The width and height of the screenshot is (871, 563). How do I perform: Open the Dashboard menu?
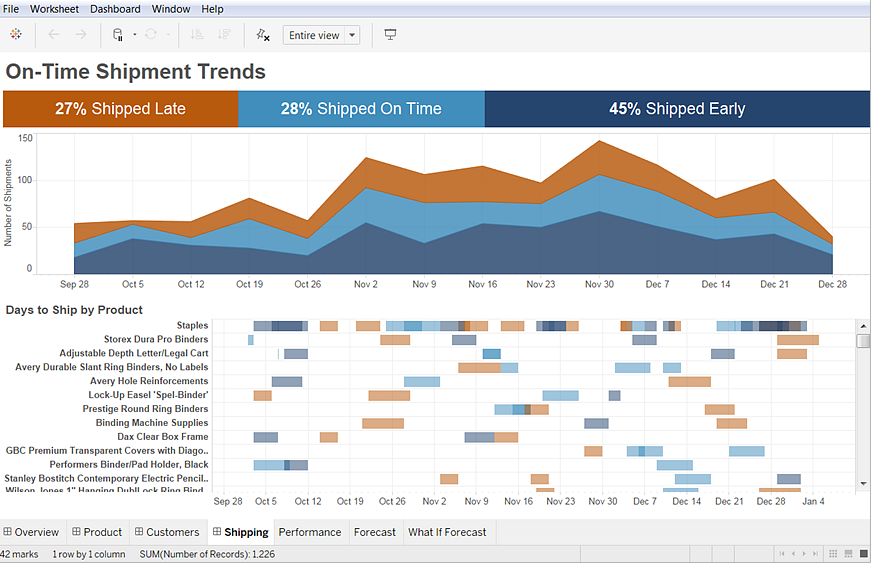tap(115, 9)
